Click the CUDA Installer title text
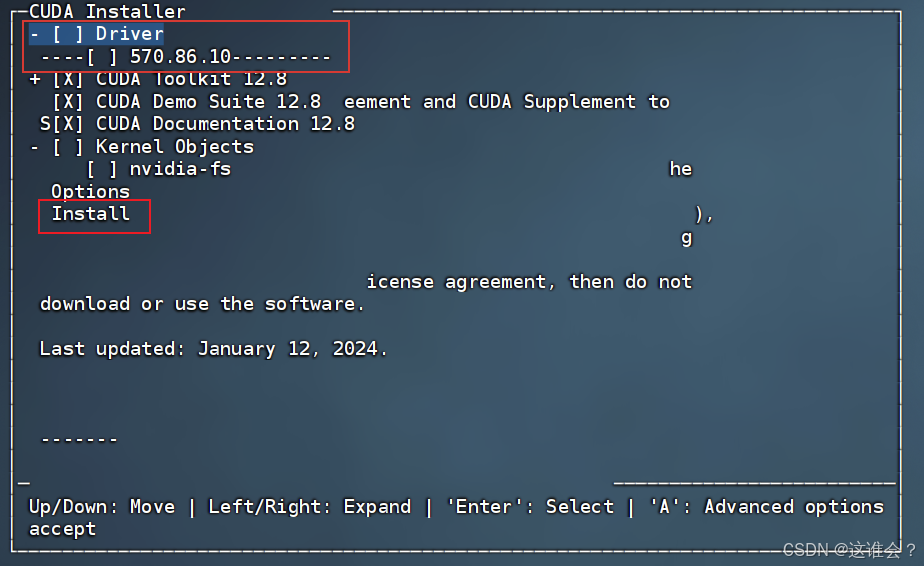Viewport: 924px width, 566px height. 107,11
